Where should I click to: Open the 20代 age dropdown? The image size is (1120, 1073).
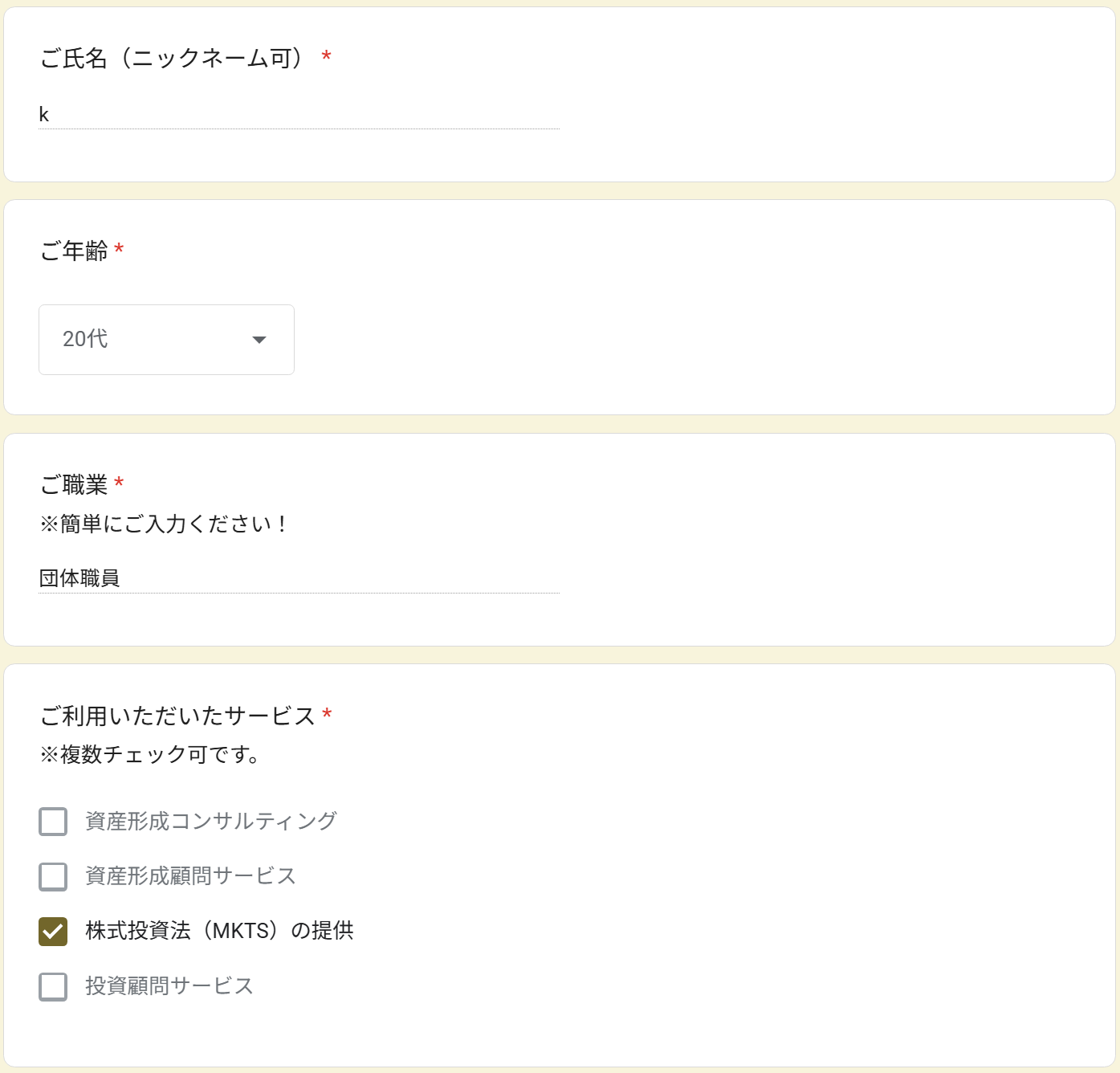click(x=166, y=340)
